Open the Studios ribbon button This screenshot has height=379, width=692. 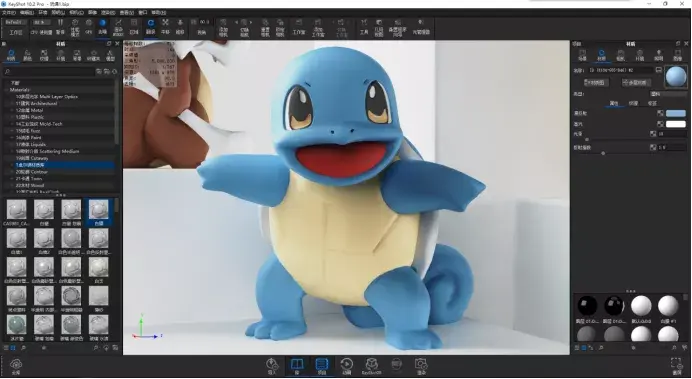299,26
